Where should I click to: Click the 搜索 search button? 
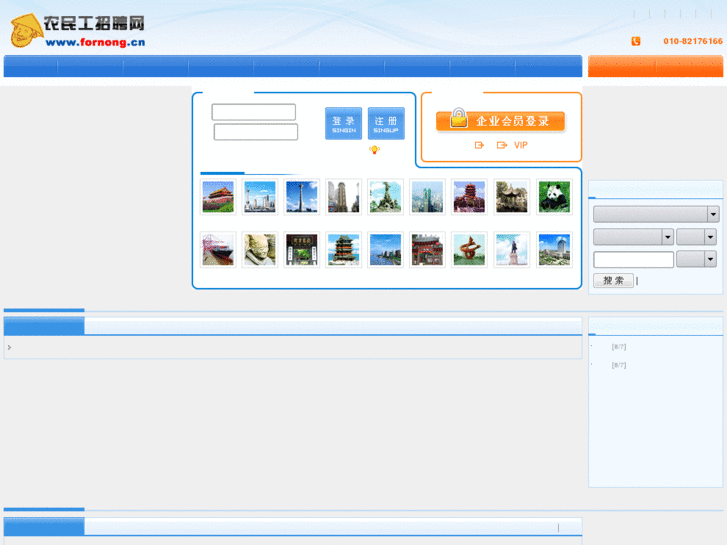point(613,281)
